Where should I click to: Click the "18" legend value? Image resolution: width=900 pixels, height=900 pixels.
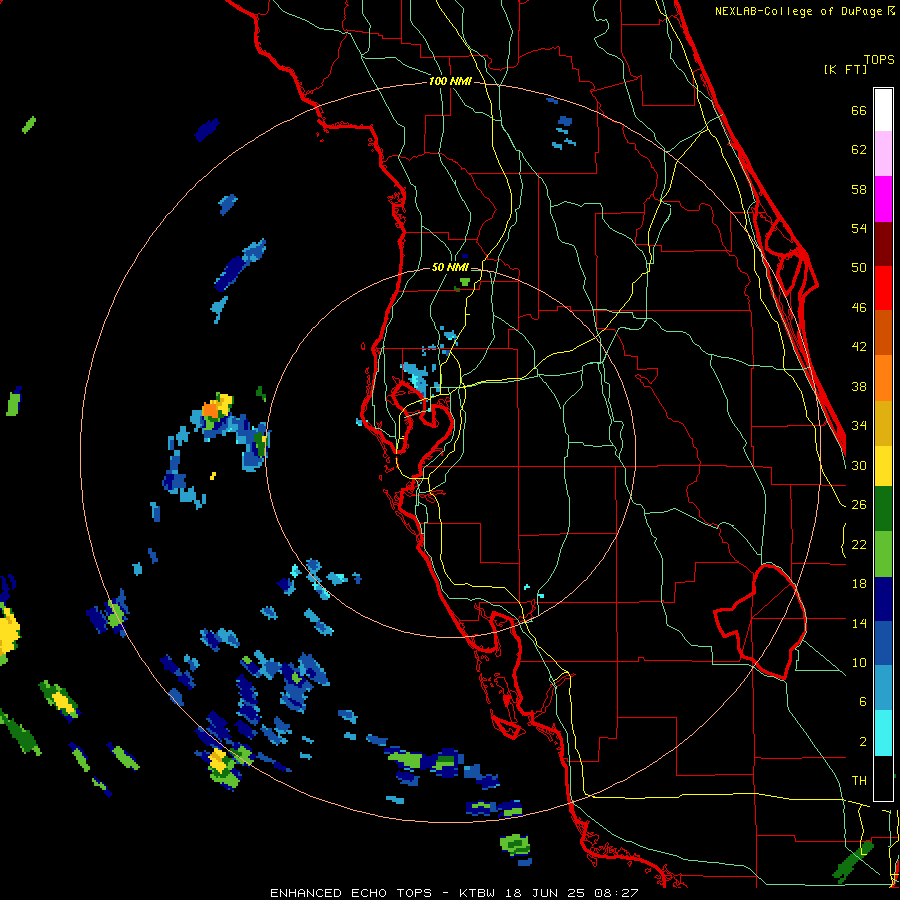pos(859,584)
